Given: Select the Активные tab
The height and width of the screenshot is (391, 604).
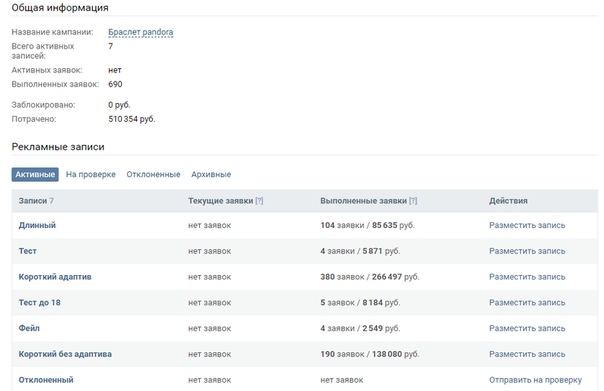Looking at the screenshot, I should [x=35, y=175].
